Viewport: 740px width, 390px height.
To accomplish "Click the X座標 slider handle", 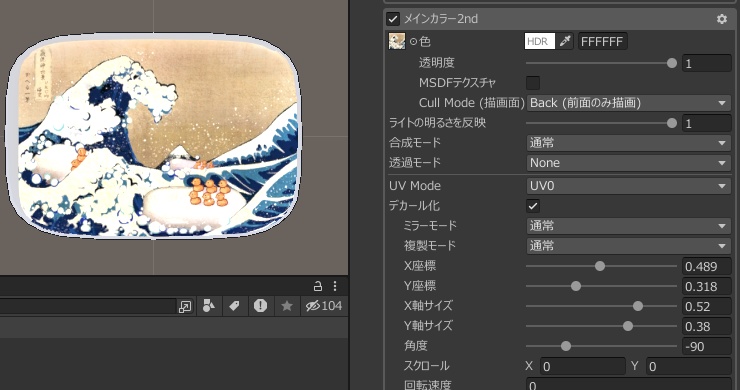I will click(600, 266).
